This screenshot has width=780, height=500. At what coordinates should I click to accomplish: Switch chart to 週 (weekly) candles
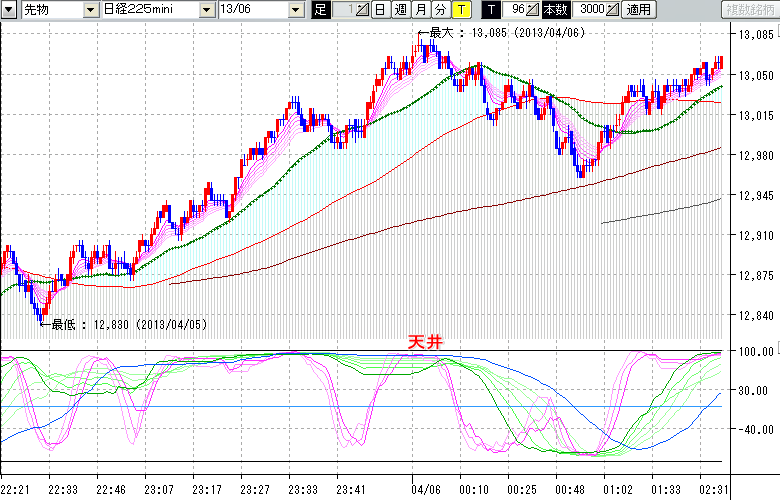tap(401, 10)
